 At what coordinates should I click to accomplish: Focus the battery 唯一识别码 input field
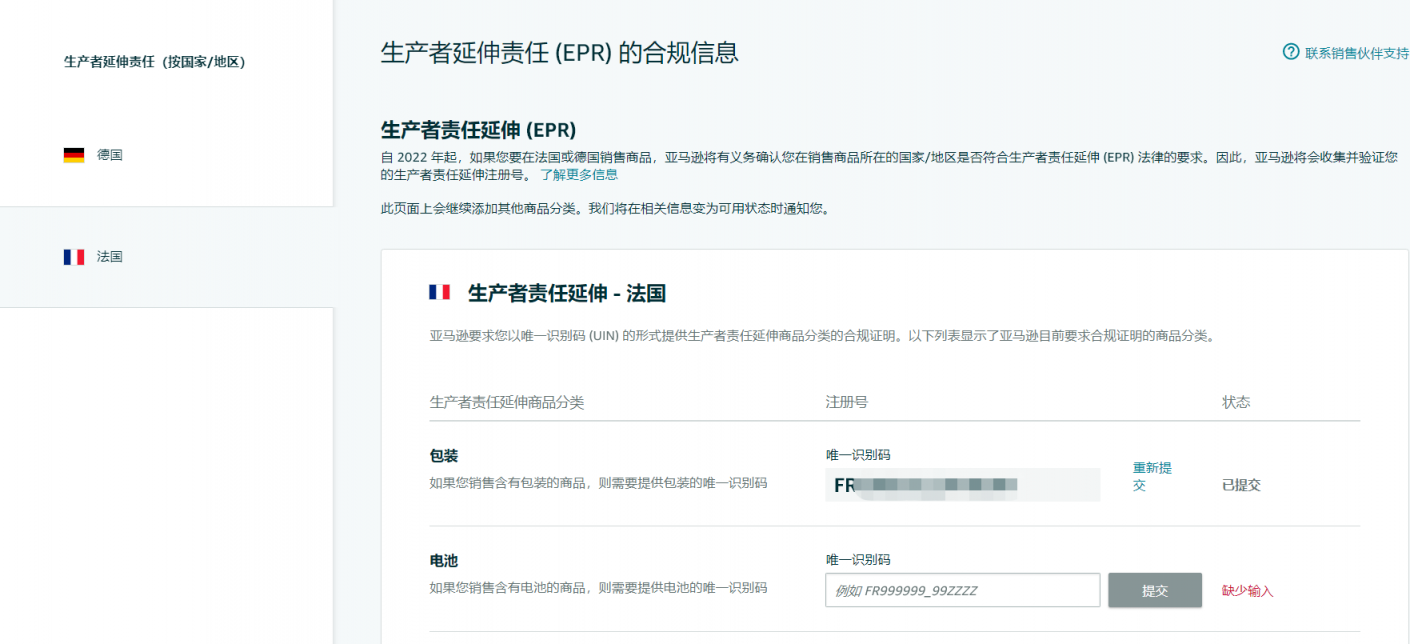click(962, 590)
